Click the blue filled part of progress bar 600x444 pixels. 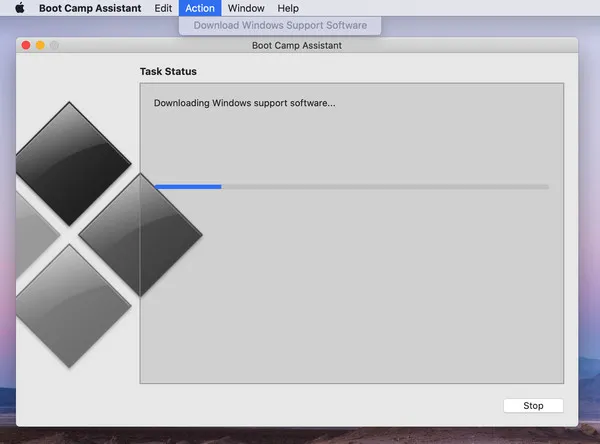click(x=188, y=186)
